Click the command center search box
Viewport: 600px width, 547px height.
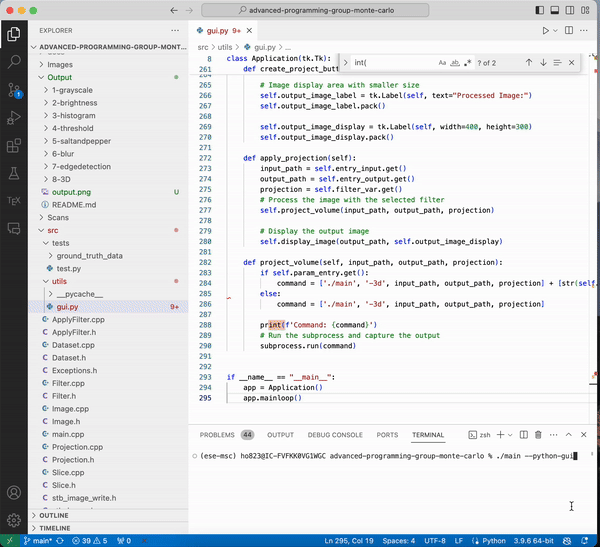[x=315, y=10]
